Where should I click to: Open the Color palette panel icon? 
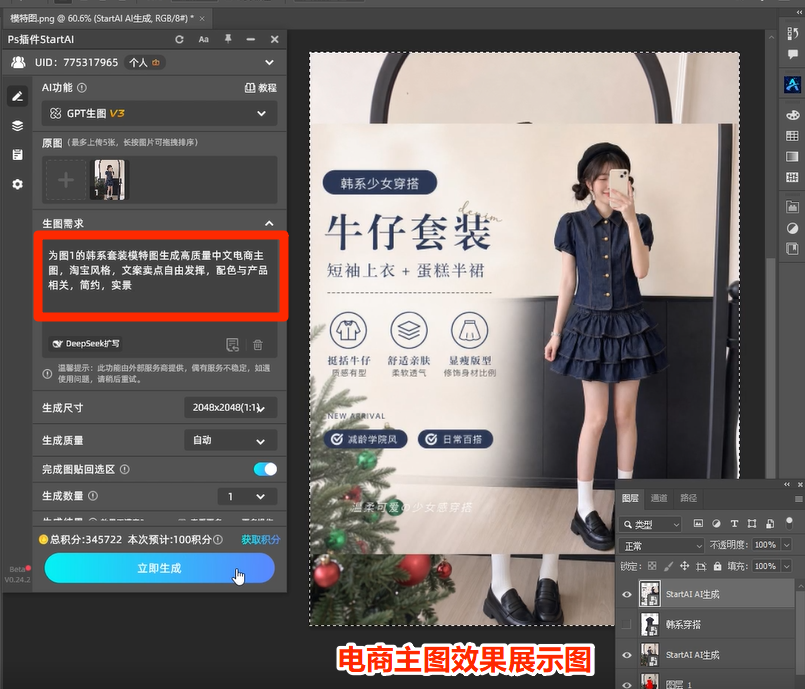(x=792, y=115)
